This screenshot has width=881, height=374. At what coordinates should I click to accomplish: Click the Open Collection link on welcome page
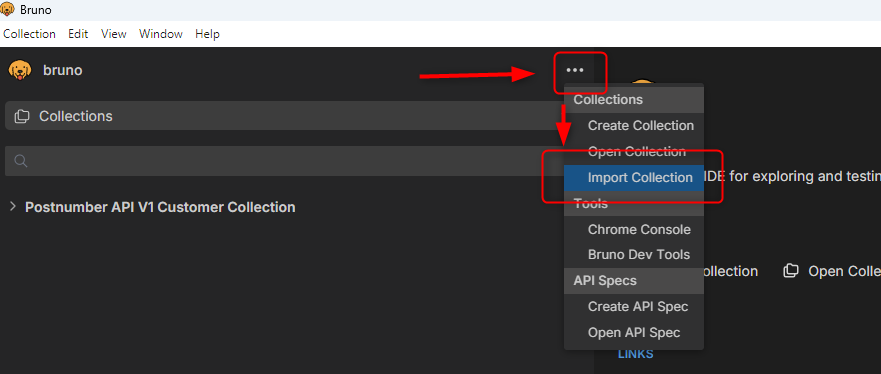click(844, 271)
